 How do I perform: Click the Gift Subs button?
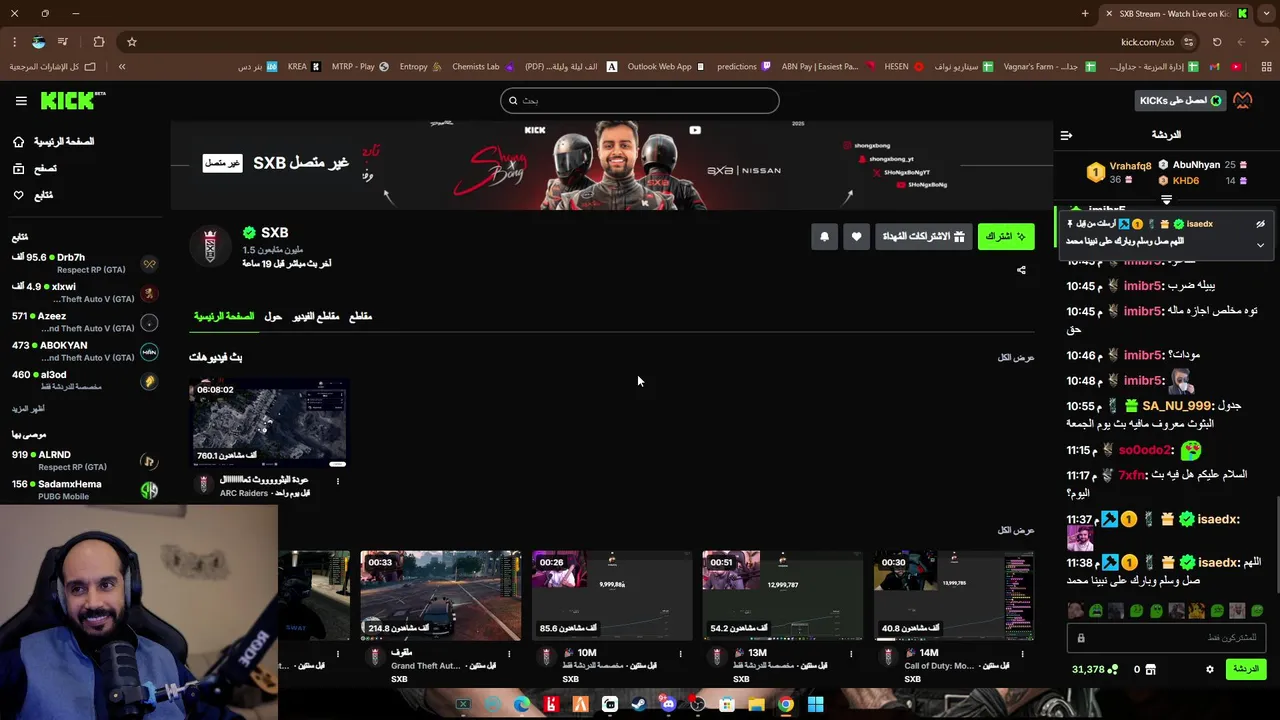click(923, 236)
